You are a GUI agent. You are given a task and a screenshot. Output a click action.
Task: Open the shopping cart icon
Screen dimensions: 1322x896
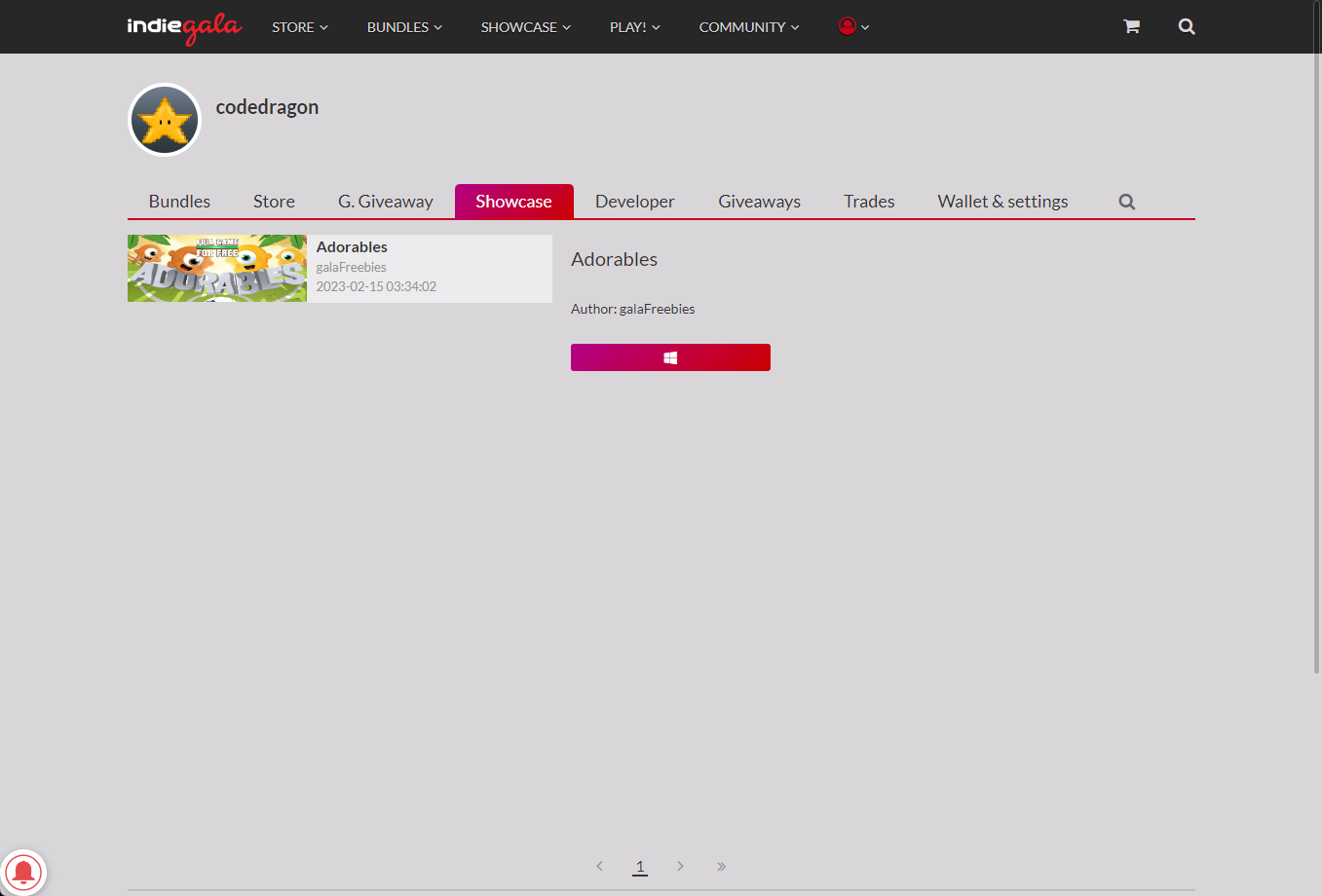click(x=1131, y=26)
